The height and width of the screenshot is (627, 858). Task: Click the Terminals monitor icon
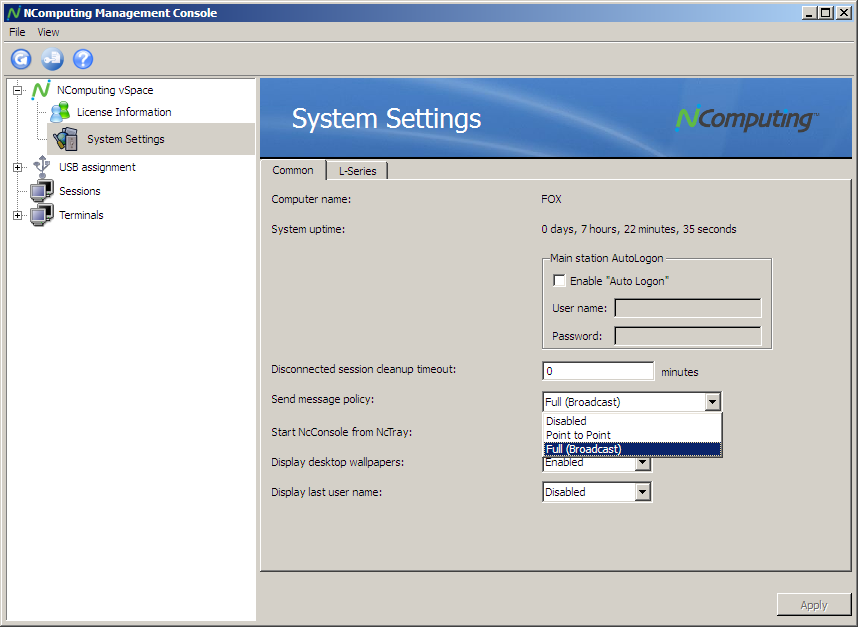pyautogui.click(x=42, y=215)
